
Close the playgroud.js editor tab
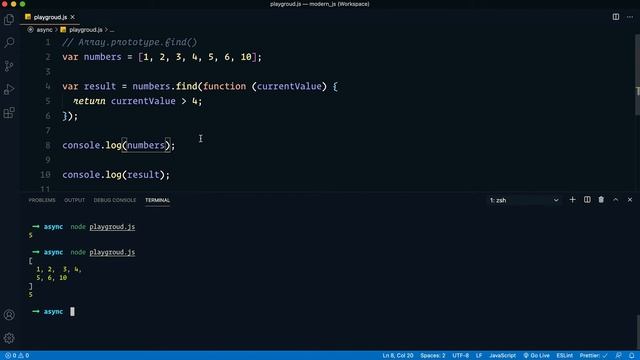[72, 17]
